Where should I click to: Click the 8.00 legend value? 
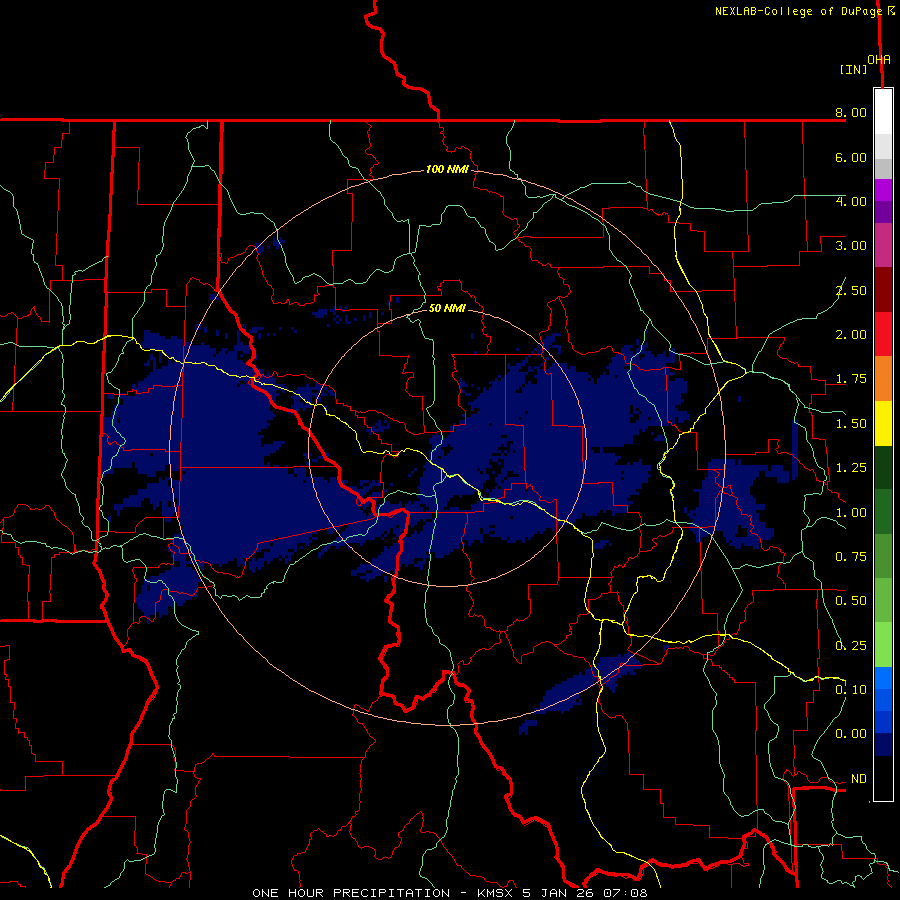(851, 112)
